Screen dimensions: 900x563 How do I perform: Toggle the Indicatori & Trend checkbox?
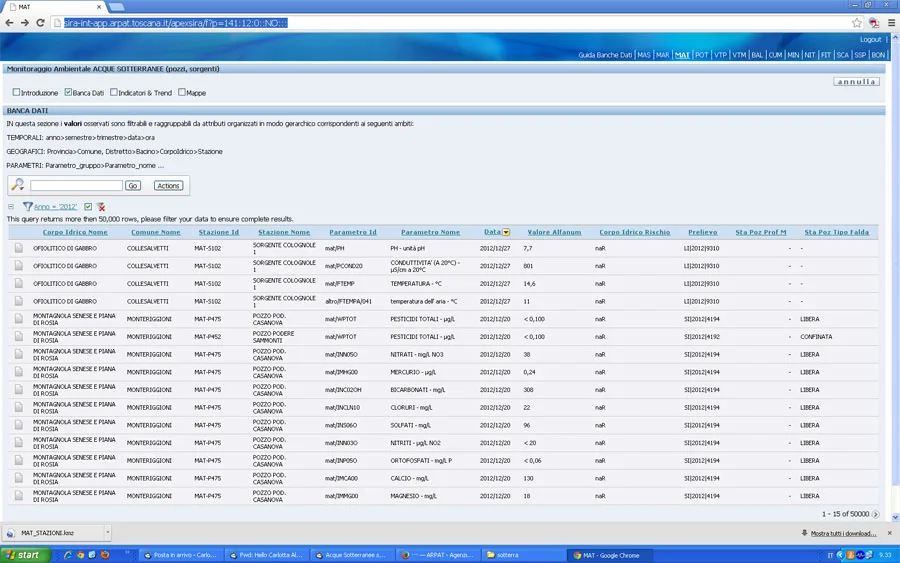[x=113, y=93]
